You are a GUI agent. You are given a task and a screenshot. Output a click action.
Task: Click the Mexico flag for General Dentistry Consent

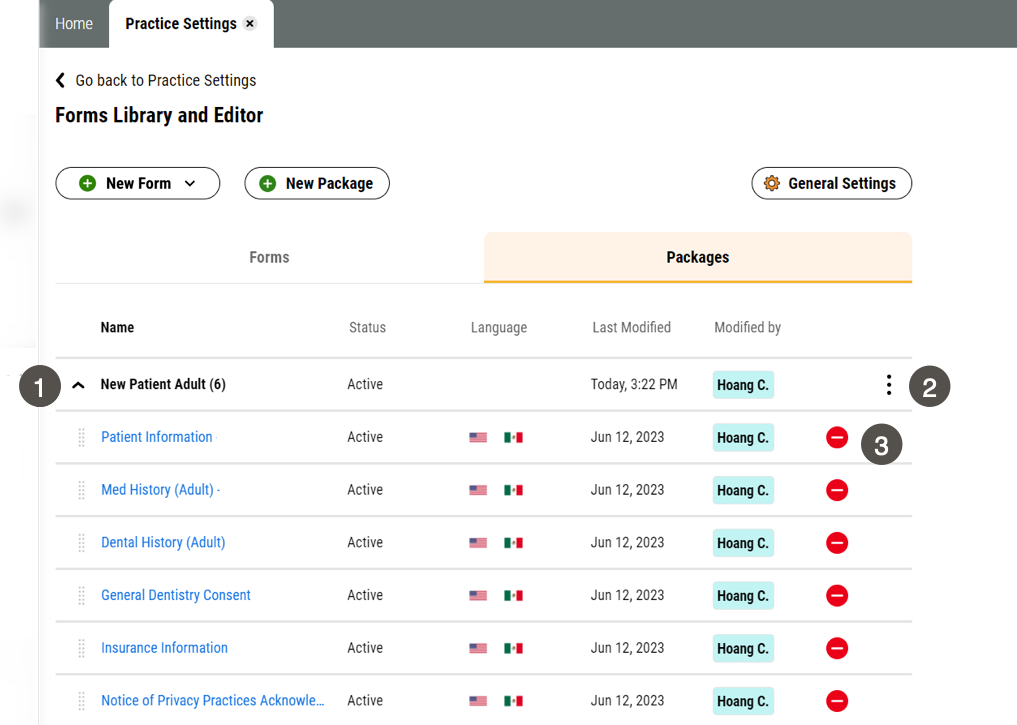tap(513, 595)
